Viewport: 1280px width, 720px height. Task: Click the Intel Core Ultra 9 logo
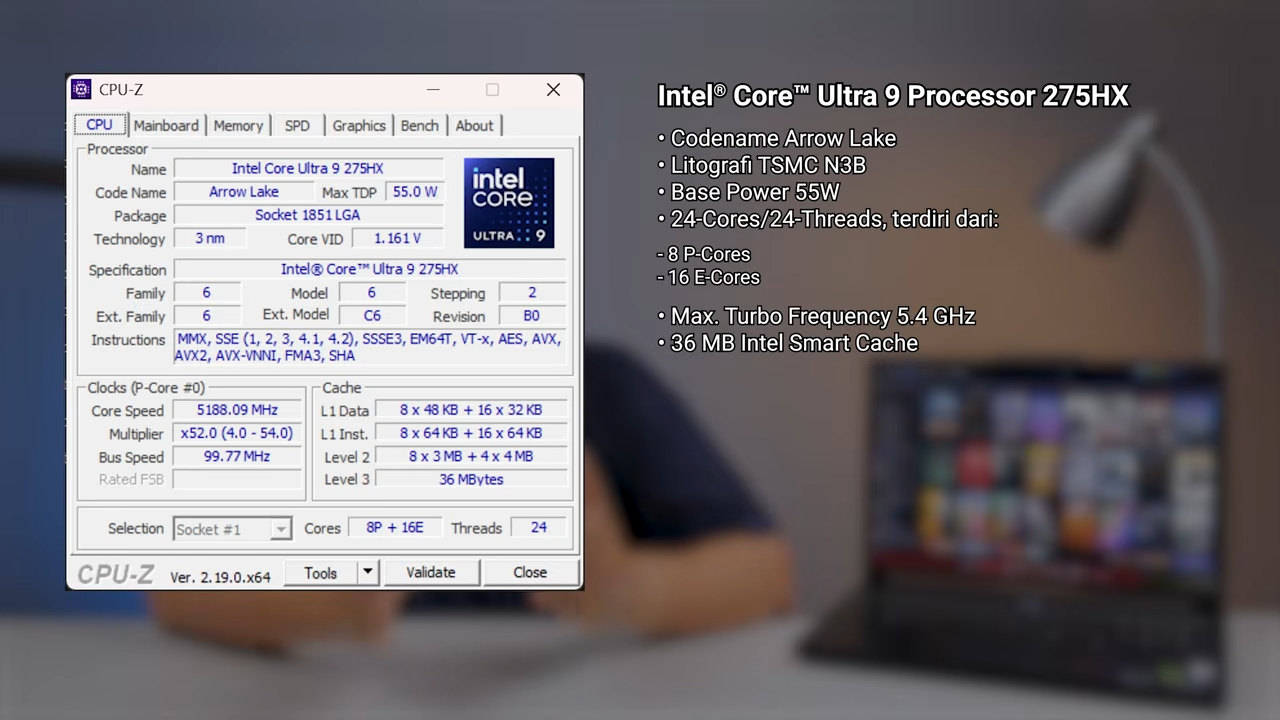(509, 203)
